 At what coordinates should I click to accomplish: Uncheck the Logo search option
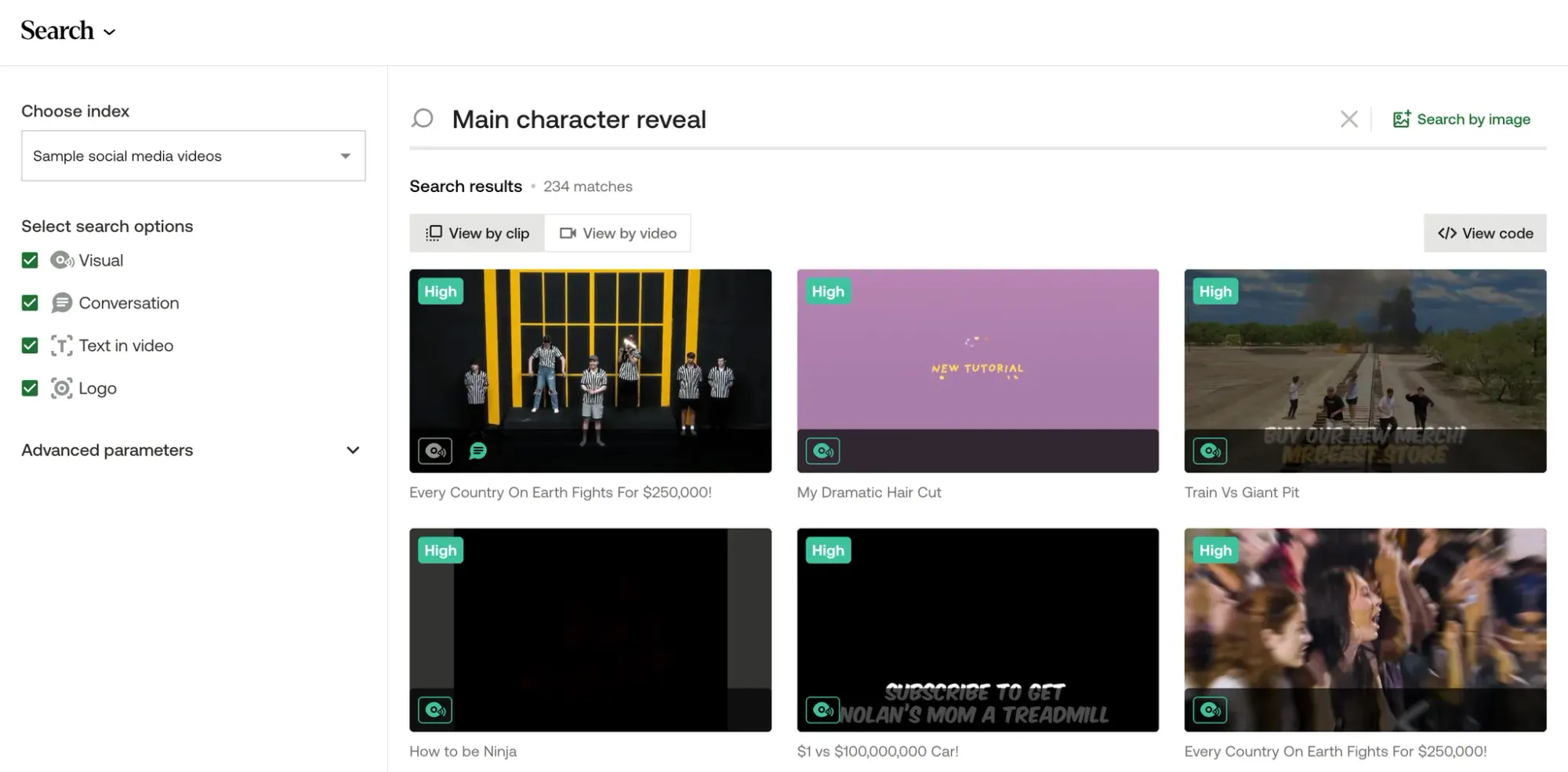[30, 388]
